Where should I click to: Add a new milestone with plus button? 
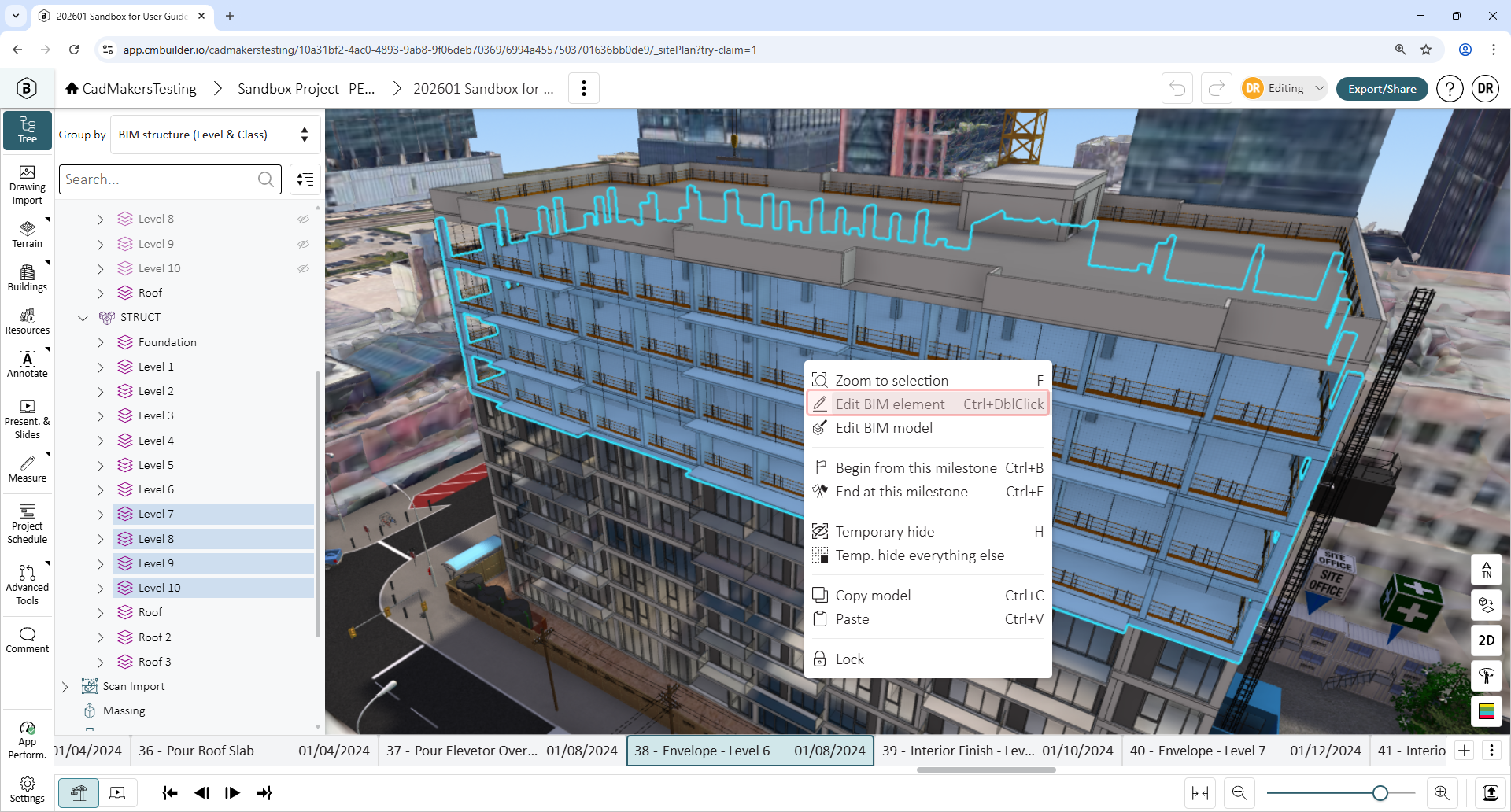[x=1464, y=751]
